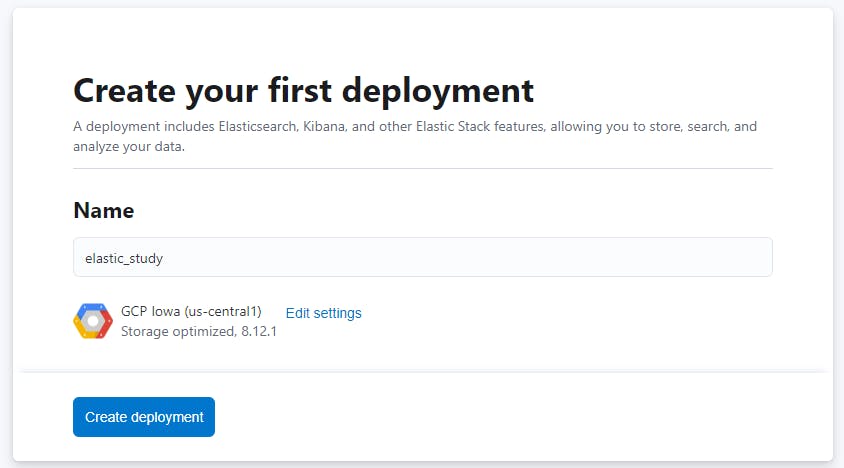The width and height of the screenshot is (844, 468).
Task: Click the Elastic Stack features phrase
Action: pyautogui.click(x=480, y=127)
